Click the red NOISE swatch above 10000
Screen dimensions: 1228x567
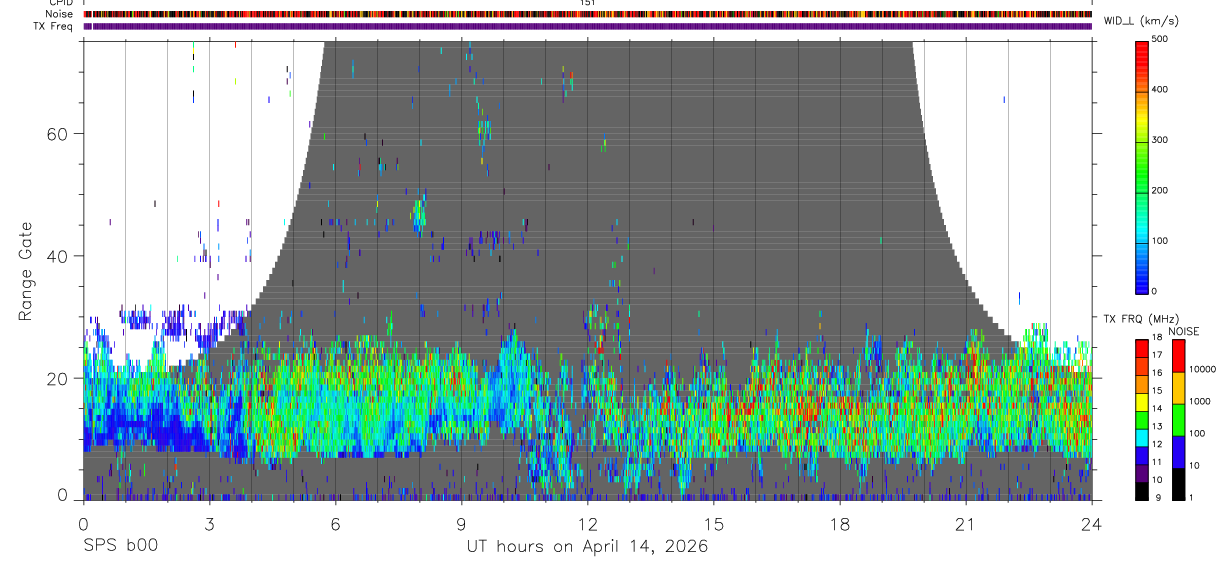click(x=1179, y=356)
